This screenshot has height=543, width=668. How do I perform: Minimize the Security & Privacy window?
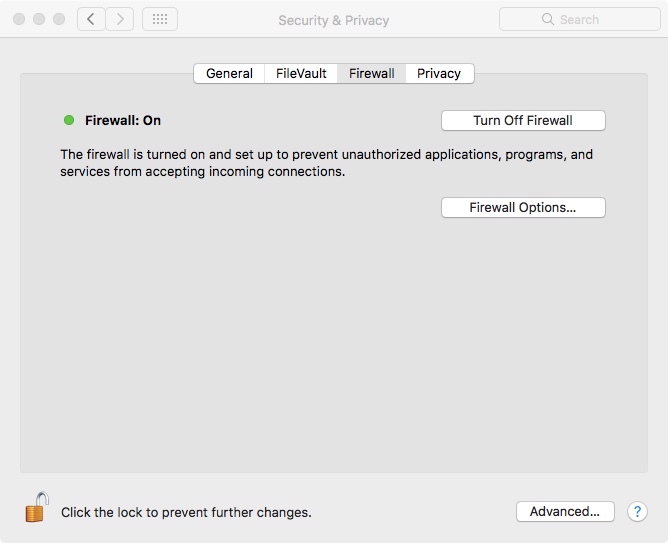pyautogui.click(x=39, y=19)
